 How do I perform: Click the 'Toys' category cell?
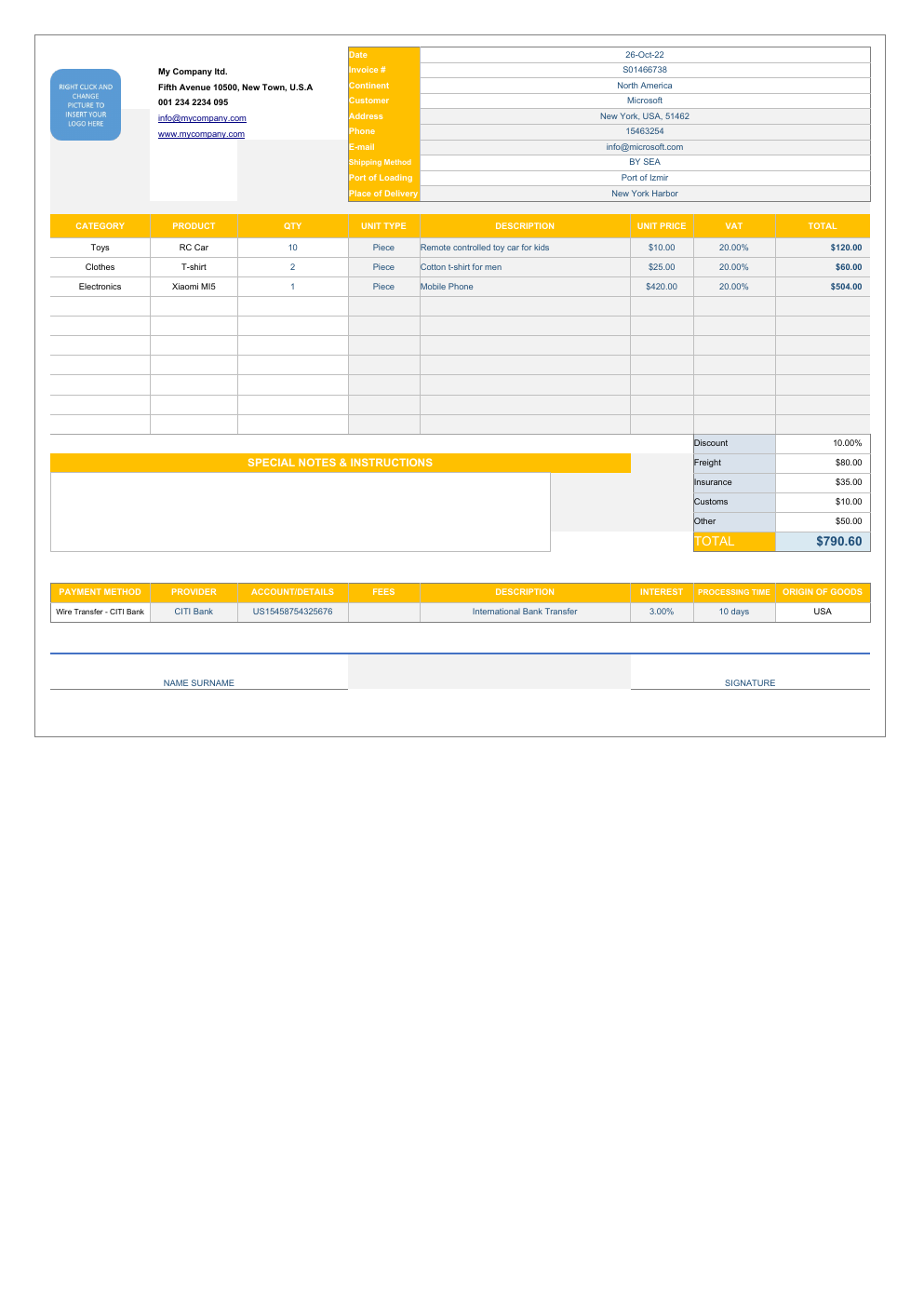pos(100,248)
